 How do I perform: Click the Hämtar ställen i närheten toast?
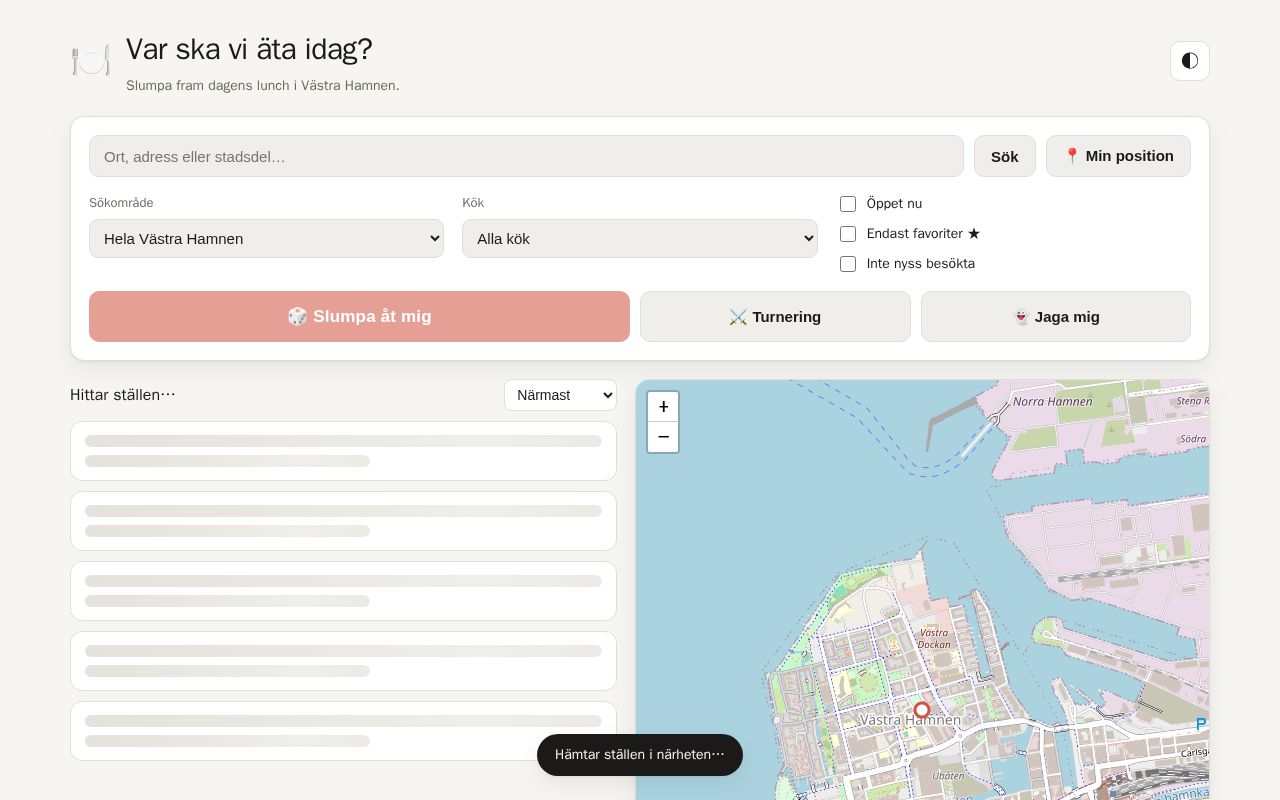(x=640, y=755)
